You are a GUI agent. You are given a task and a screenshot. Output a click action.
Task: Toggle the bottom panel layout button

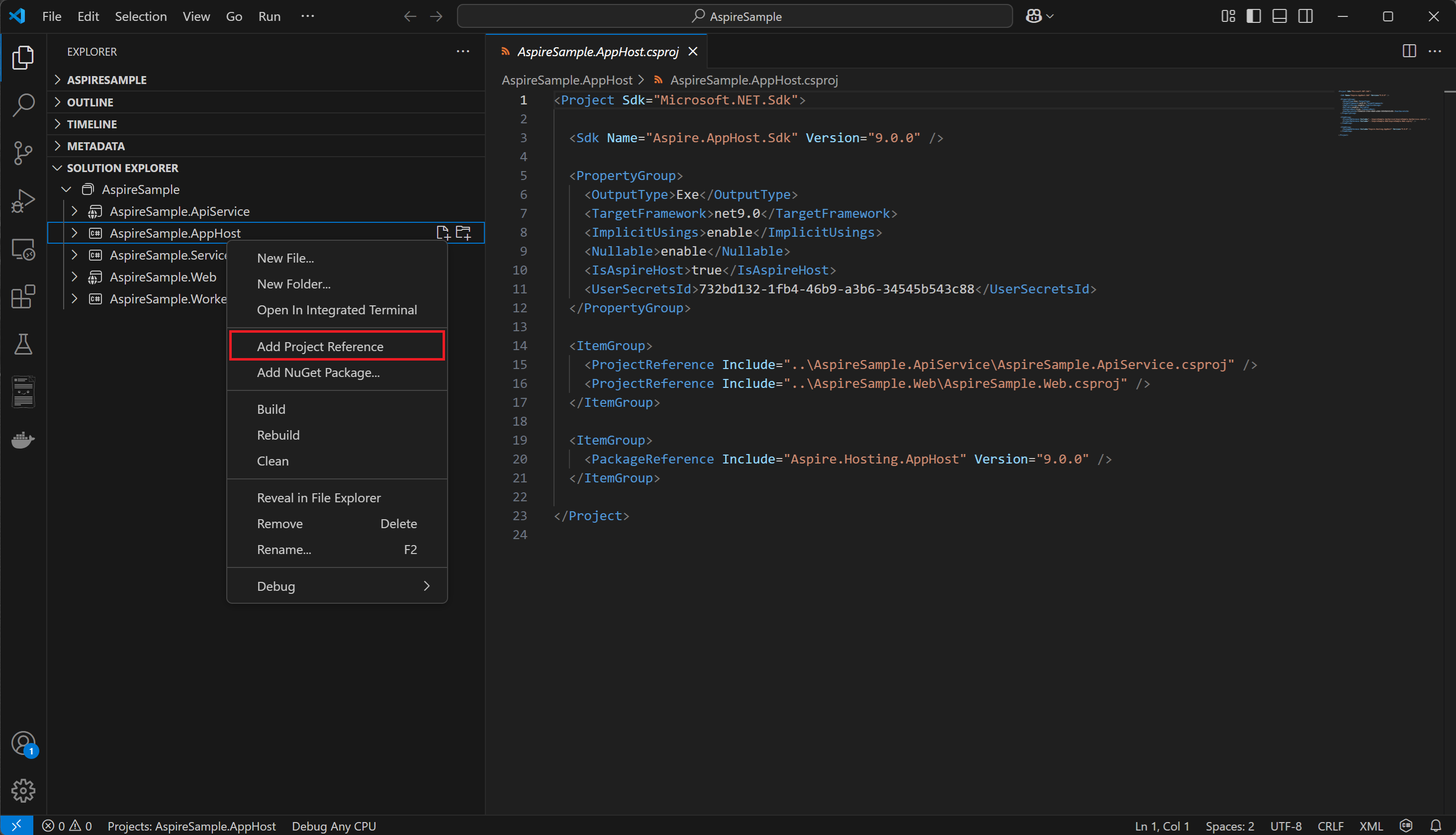click(x=1279, y=16)
